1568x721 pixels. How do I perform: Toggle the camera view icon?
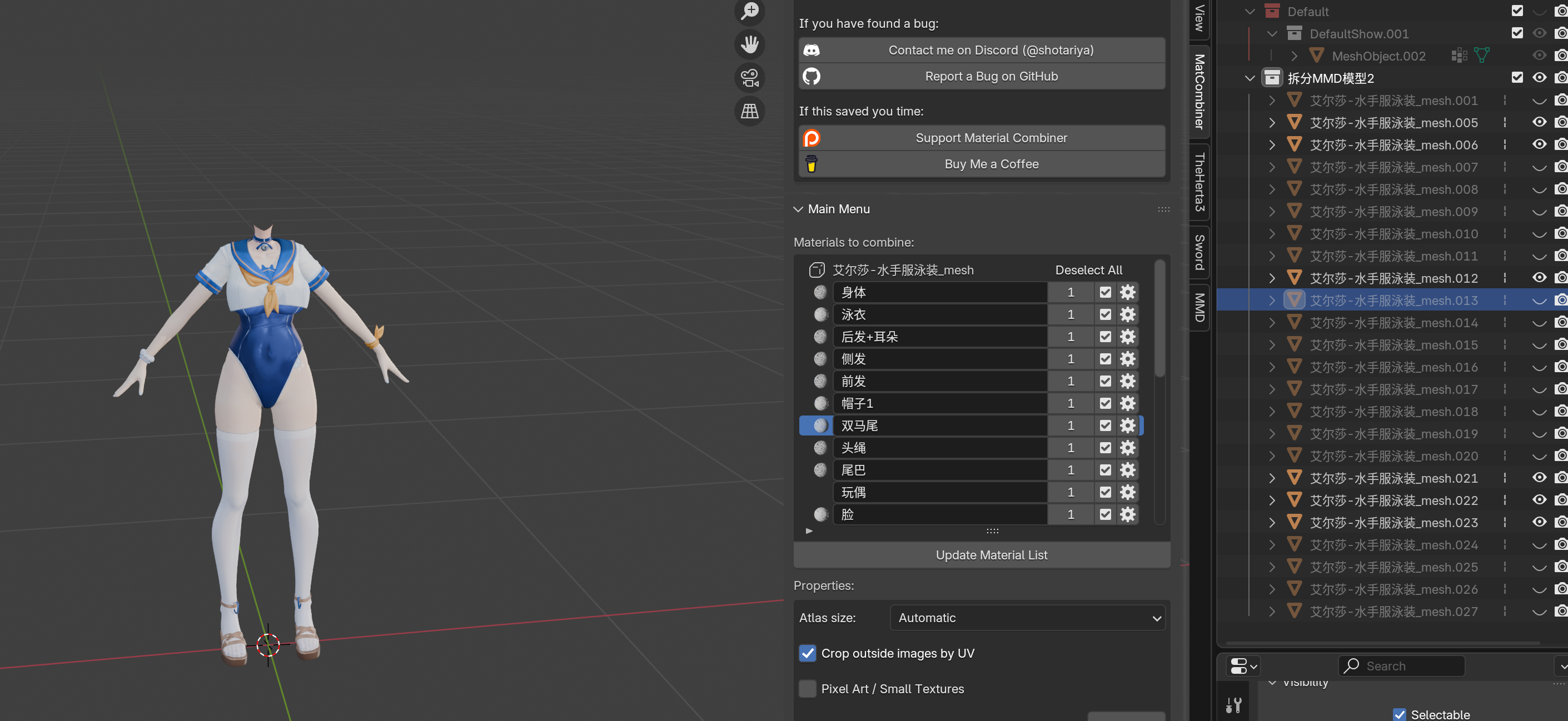click(750, 78)
